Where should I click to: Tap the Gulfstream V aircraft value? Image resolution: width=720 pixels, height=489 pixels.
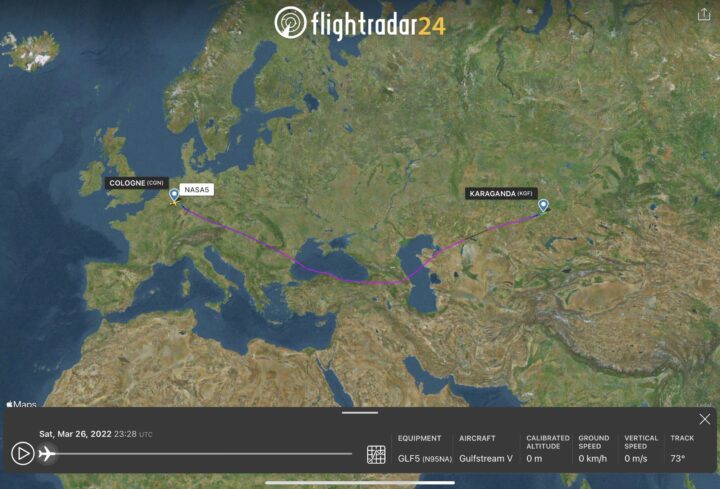click(x=486, y=458)
